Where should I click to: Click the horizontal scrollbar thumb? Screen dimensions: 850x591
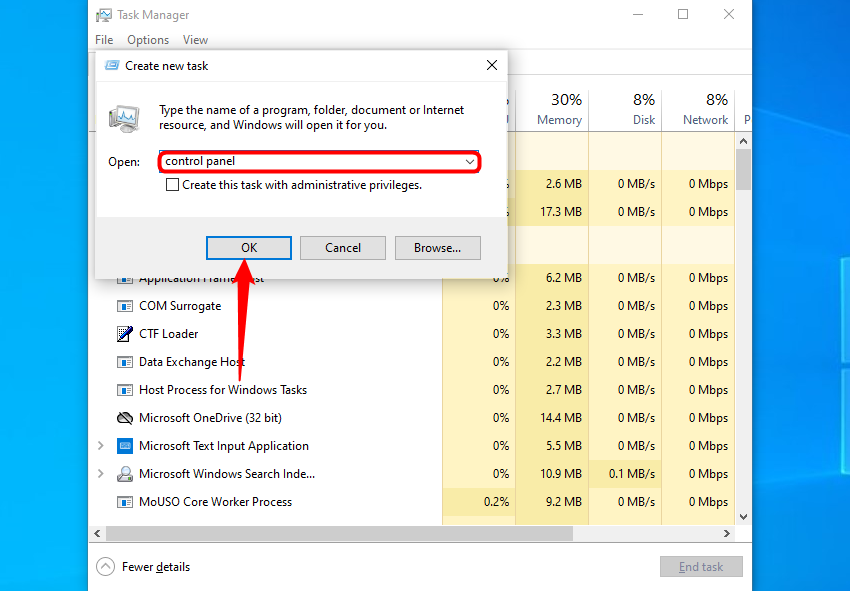point(339,534)
